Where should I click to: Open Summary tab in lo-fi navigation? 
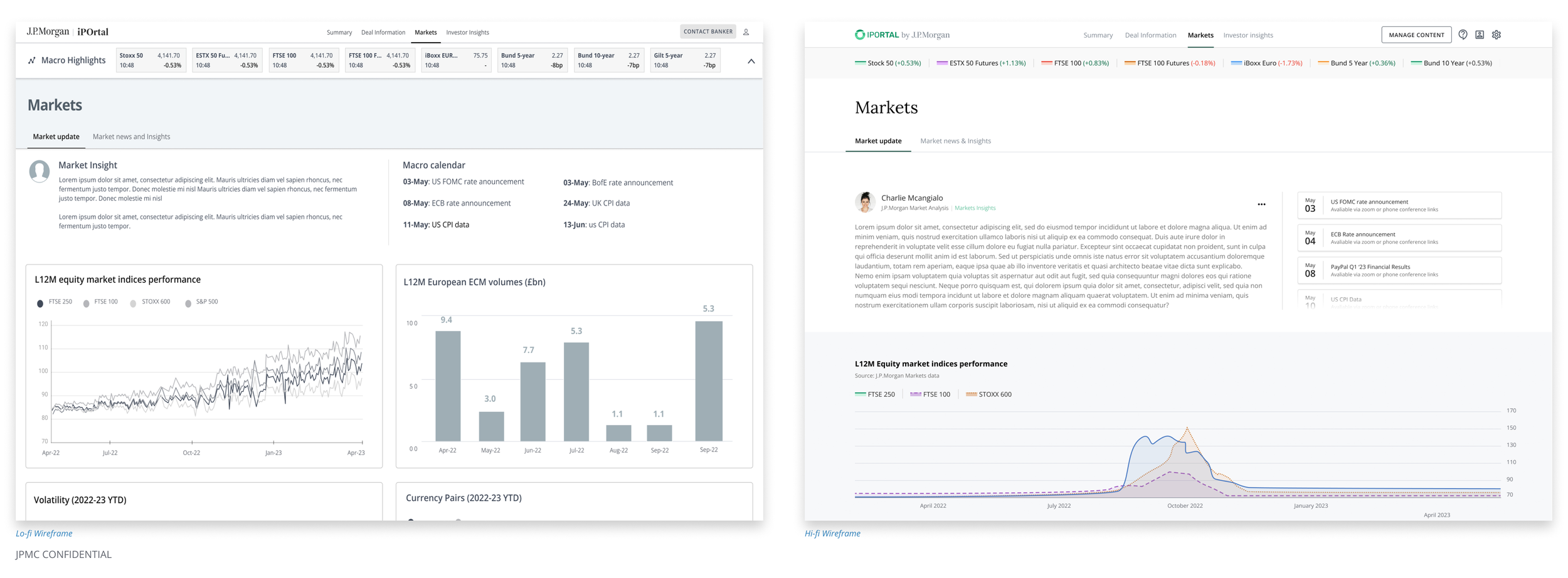pos(339,33)
